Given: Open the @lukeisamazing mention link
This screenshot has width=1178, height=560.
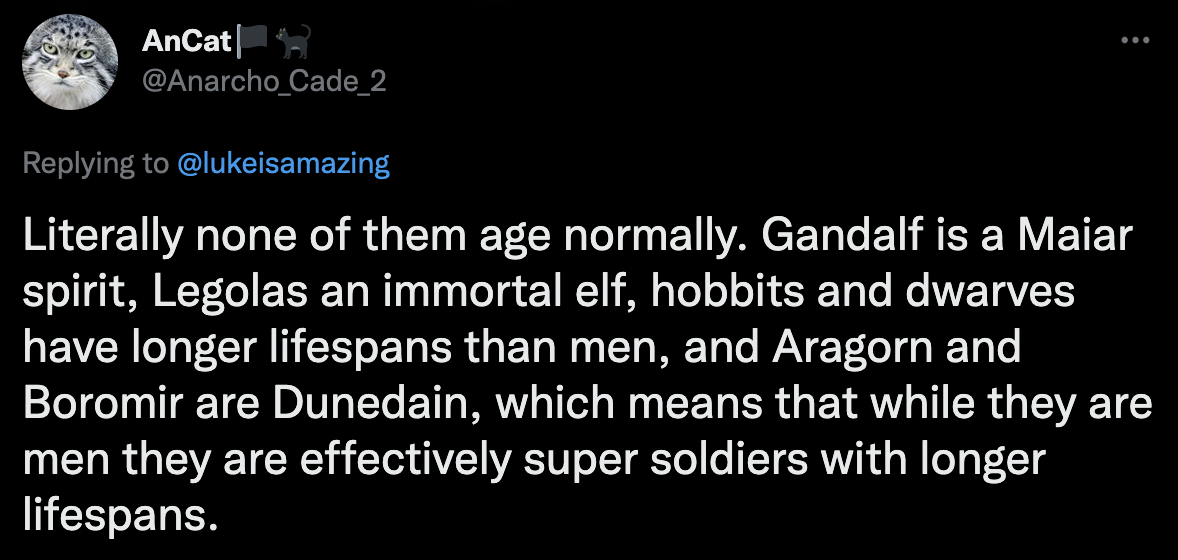Looking at the screenshot, I should [x=283, y=162].
